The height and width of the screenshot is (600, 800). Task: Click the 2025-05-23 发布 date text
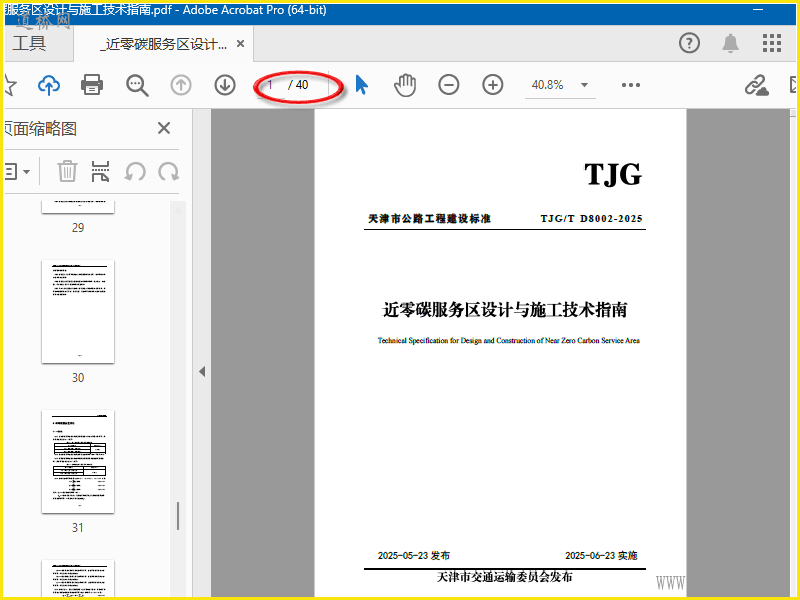[414, 556]
